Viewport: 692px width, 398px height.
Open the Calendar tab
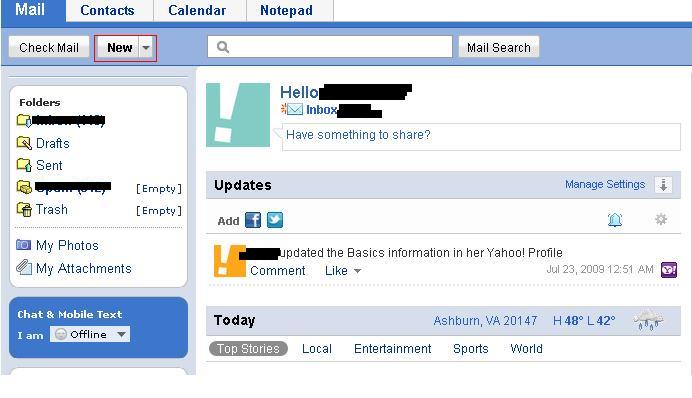coord(197,10)
